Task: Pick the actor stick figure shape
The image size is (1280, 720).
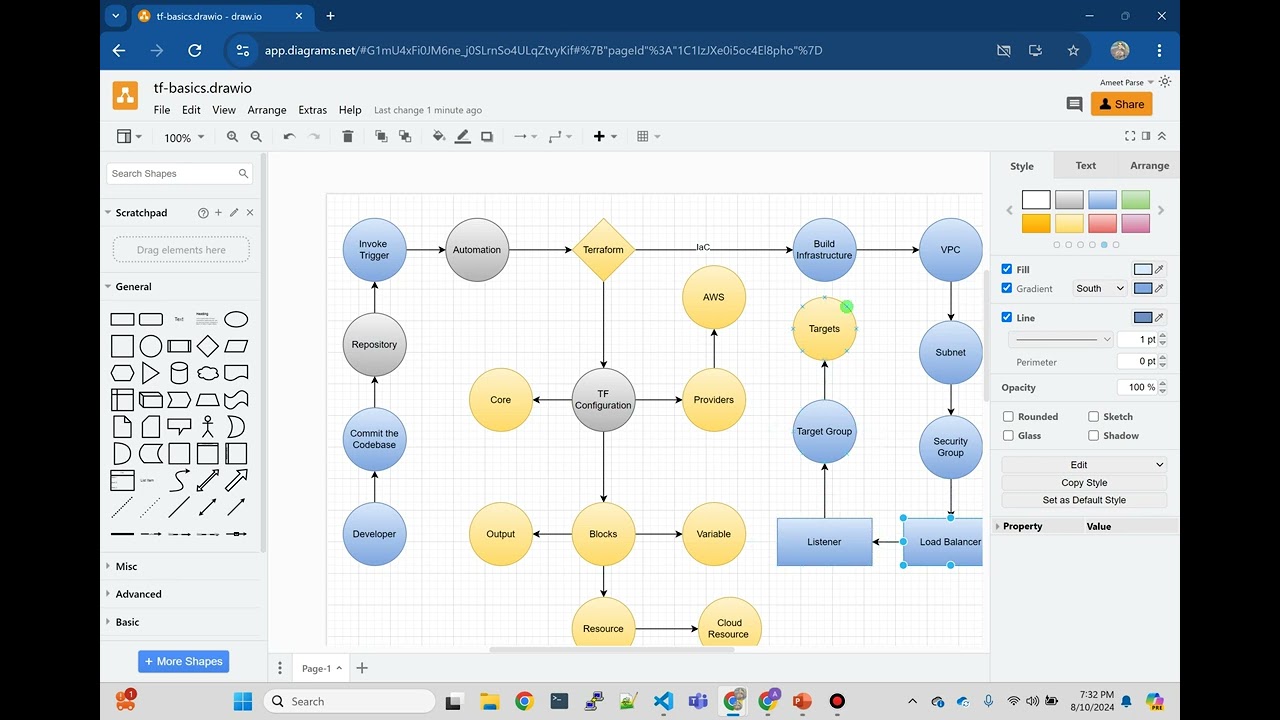Action: click(x=208, y=427)
